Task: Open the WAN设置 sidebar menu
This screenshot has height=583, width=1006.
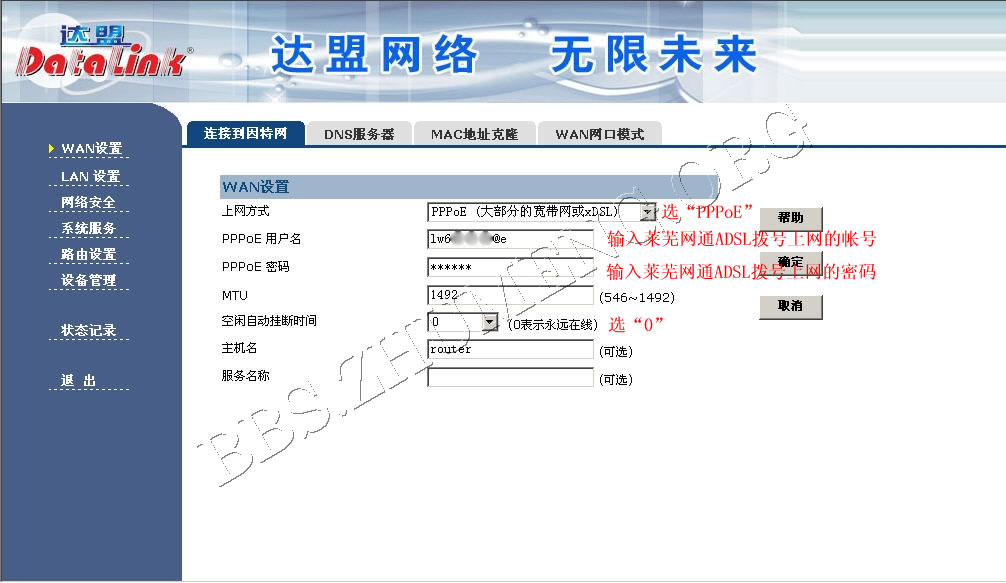Action: (91, 149)
